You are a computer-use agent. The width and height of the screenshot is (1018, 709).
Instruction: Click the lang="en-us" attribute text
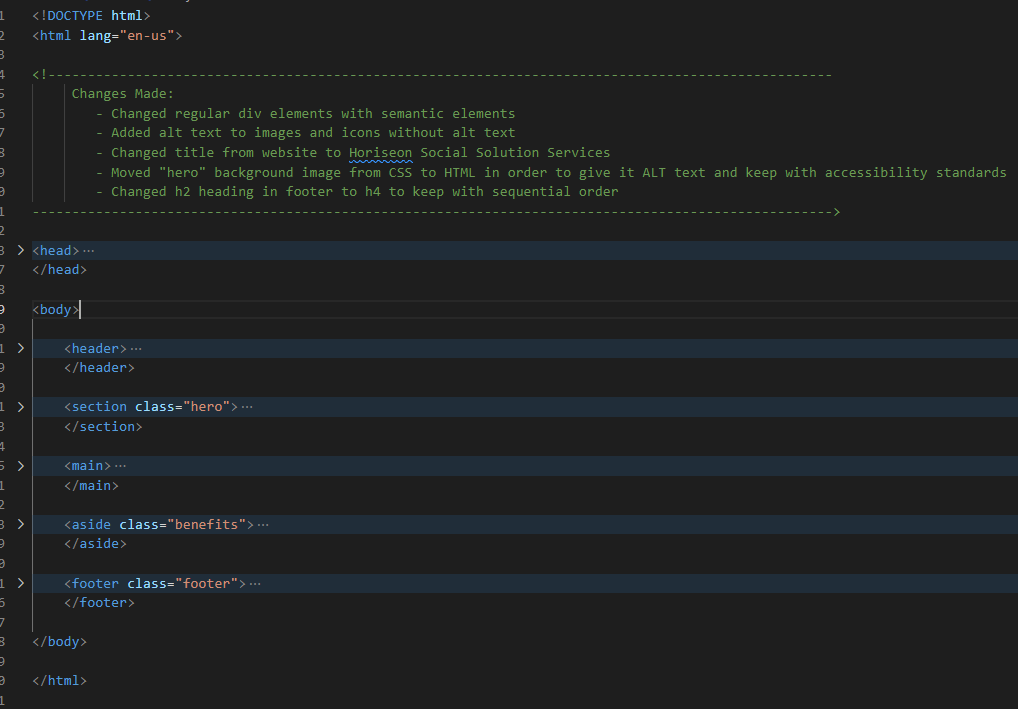(127, 36)
